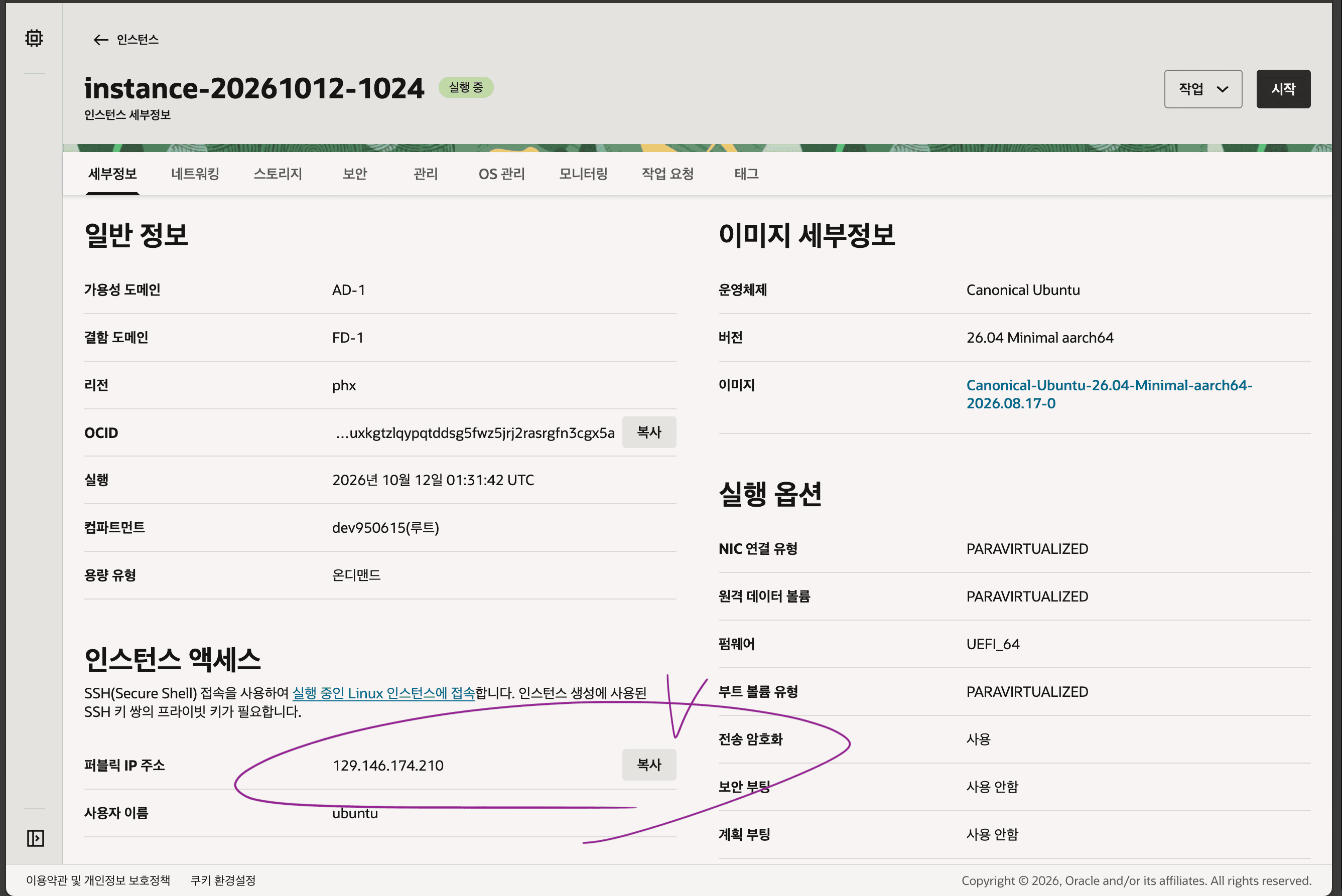Click the truncated OCID value text
Image resolution: width=1342 pixels, height=896 pixels.
pos(475,432)
